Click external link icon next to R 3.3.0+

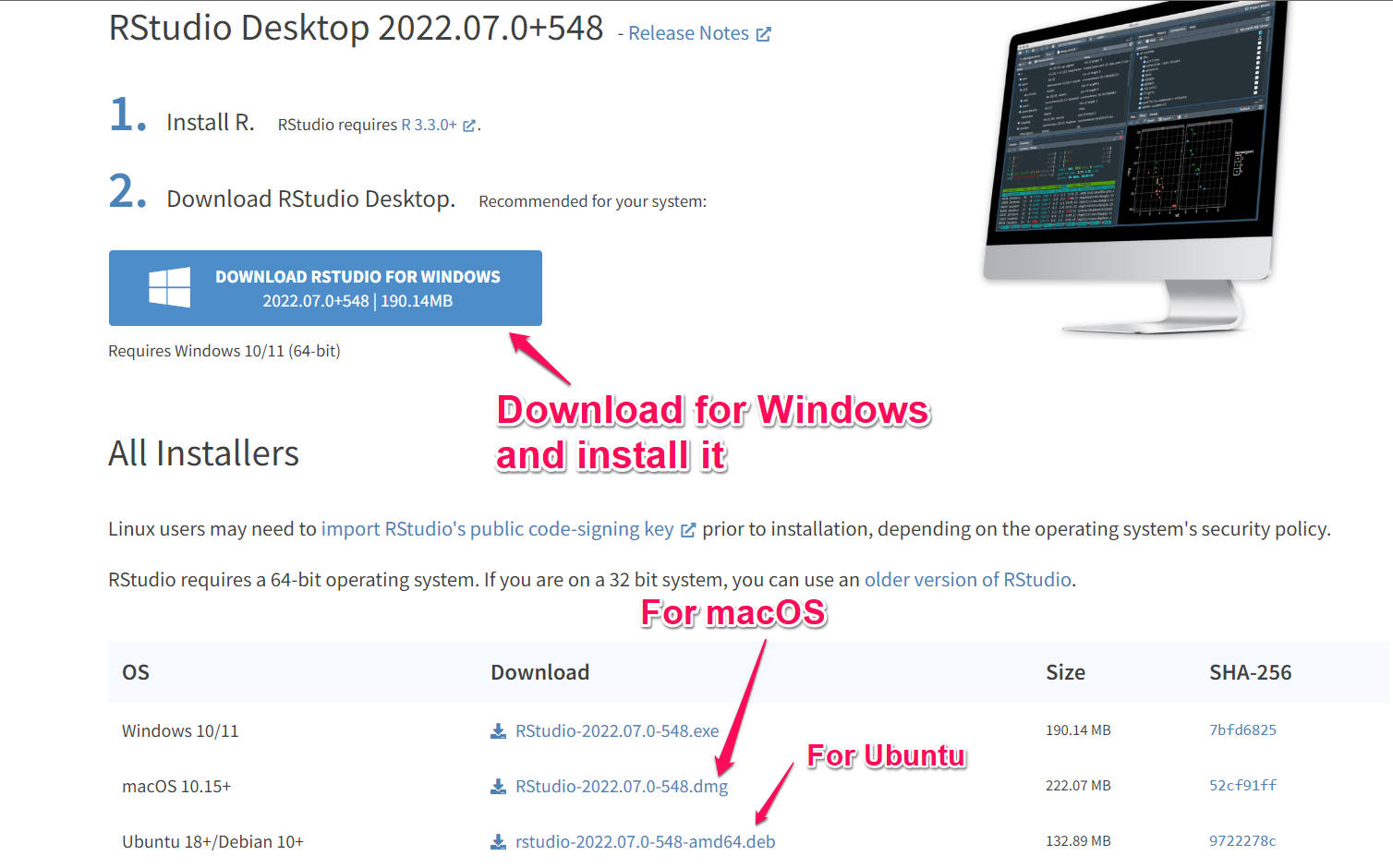pos(469,126)
